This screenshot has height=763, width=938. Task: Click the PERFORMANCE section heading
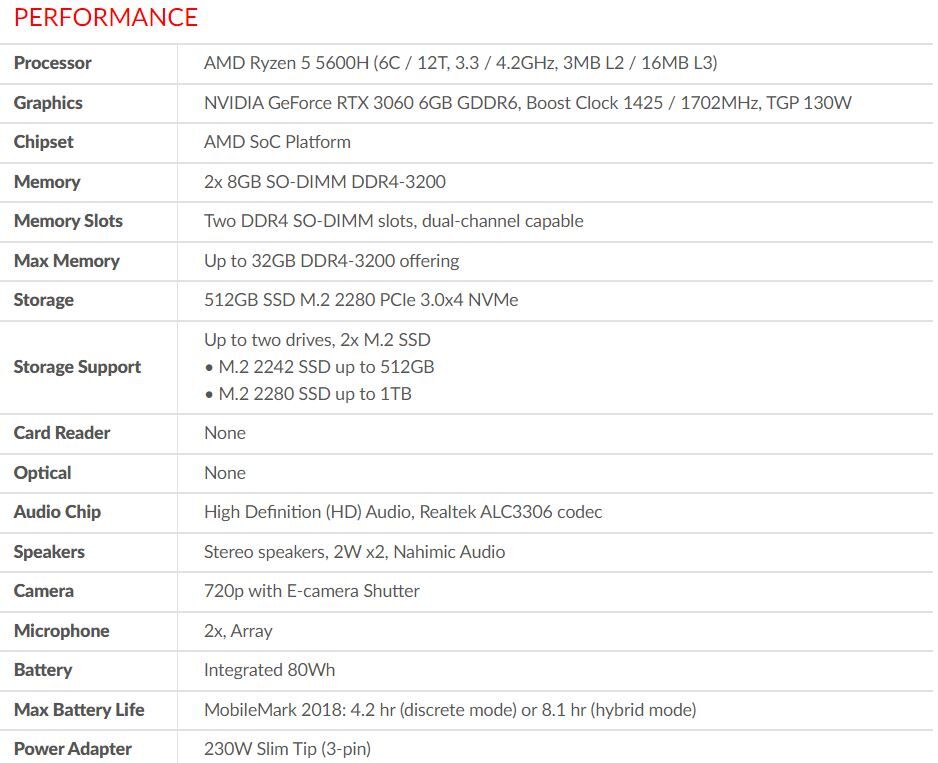point(106,17)
